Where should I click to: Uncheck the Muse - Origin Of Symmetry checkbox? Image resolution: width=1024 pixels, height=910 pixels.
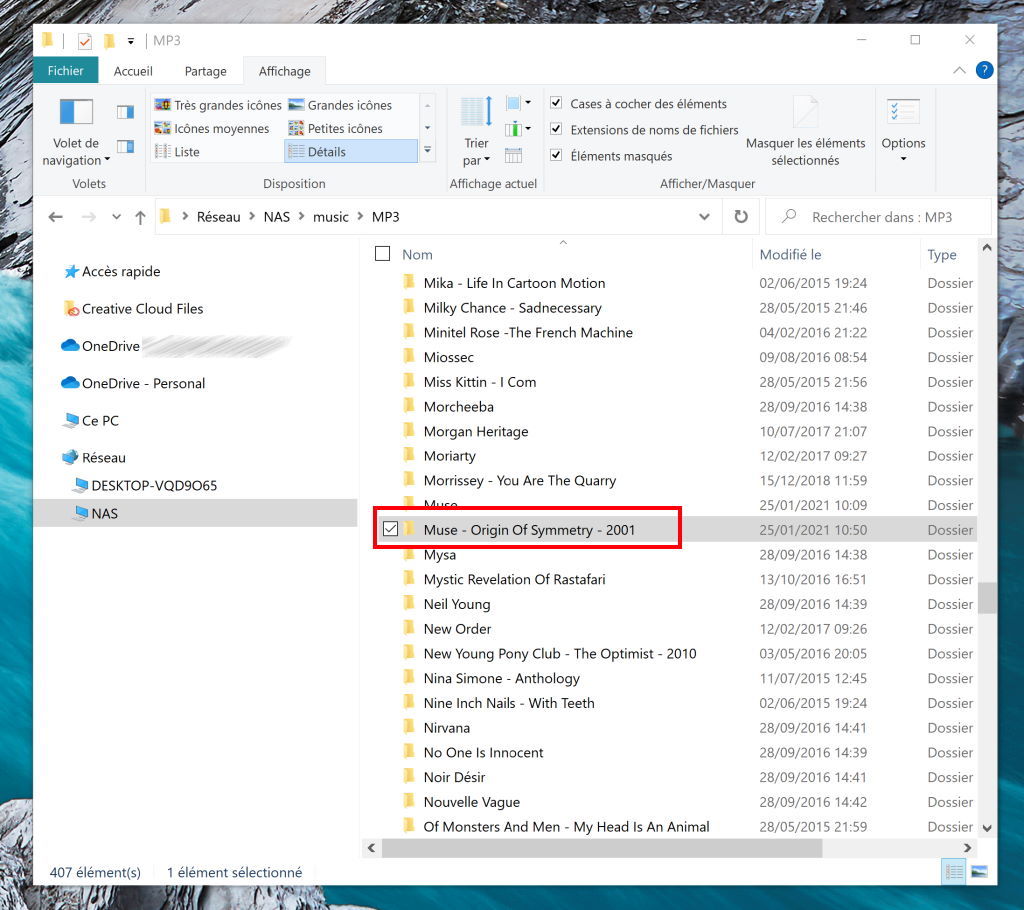391,528
